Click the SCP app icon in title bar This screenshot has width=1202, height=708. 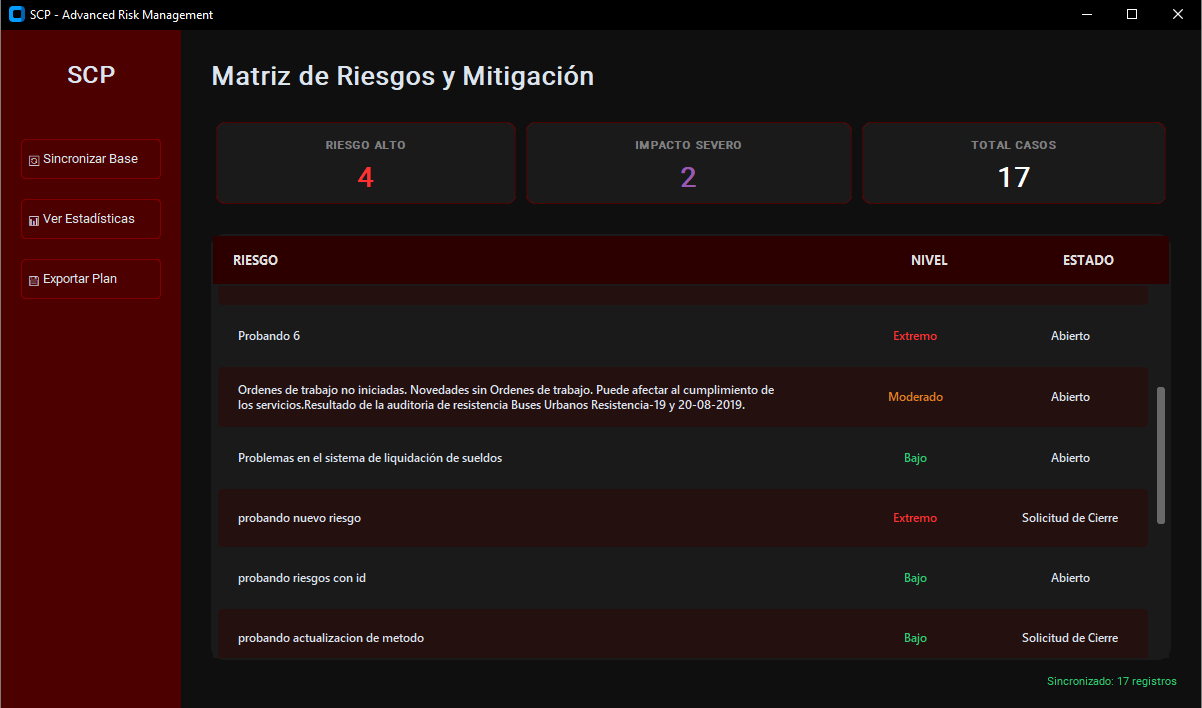coord(16,15)
